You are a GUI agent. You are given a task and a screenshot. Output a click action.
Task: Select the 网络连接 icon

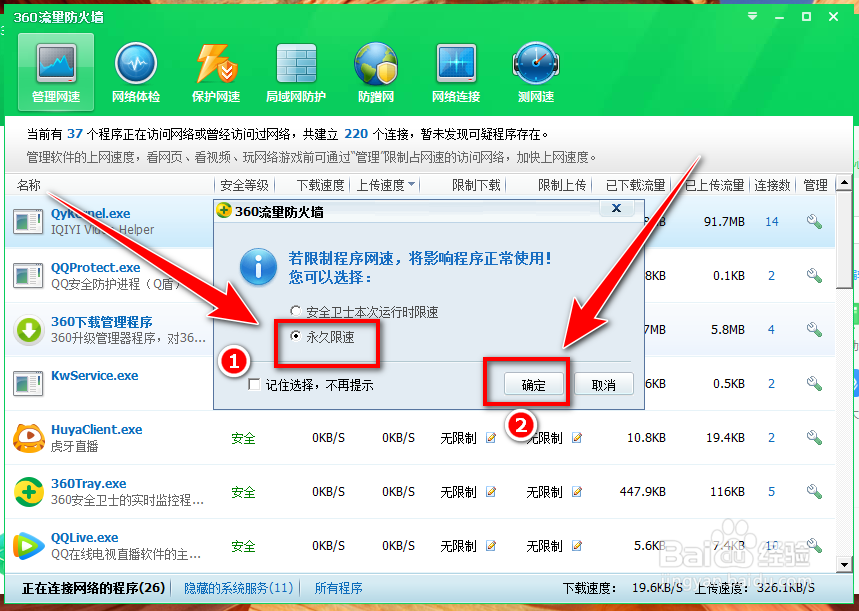(x=456, y=70)
